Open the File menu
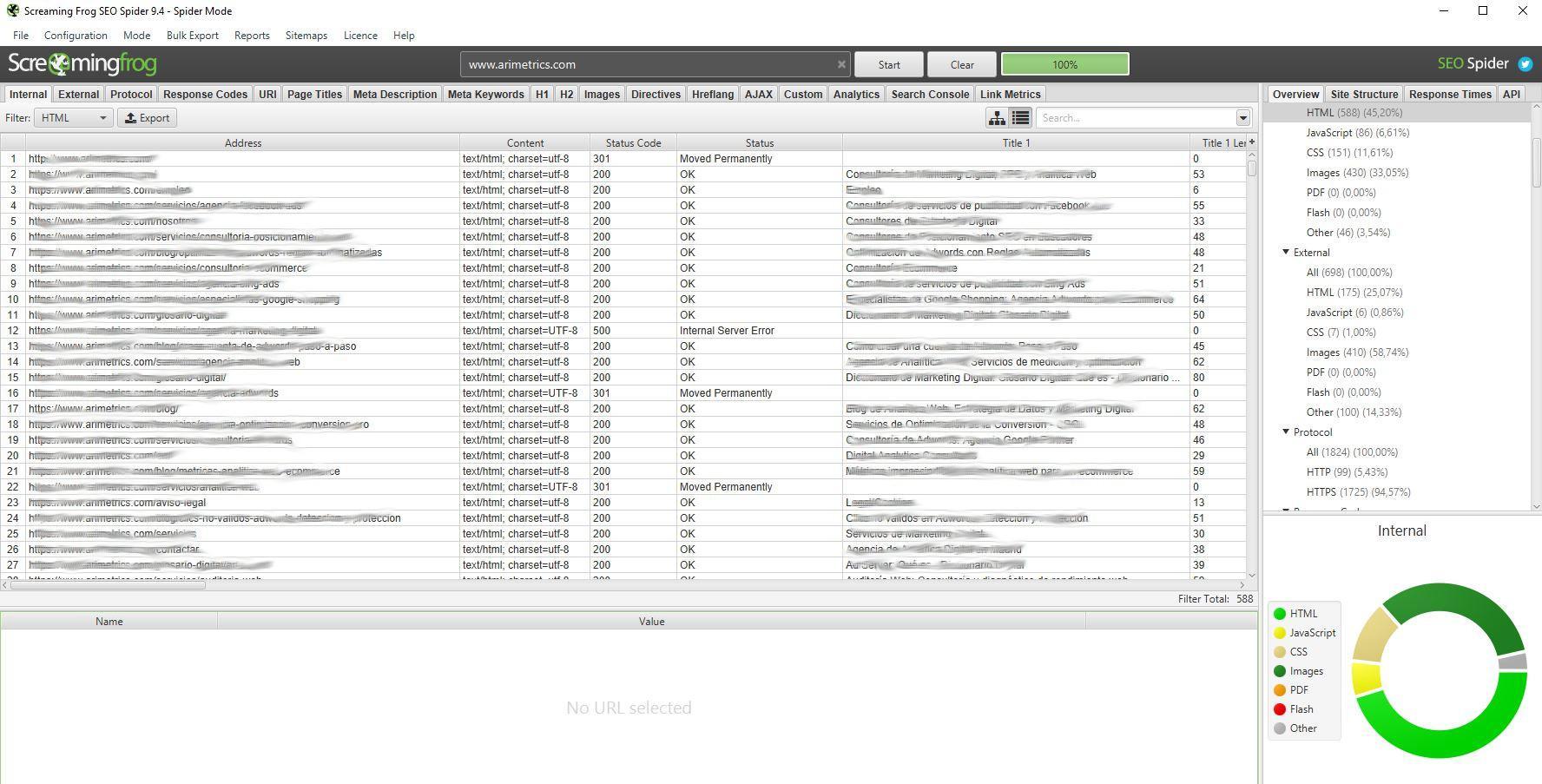 point(21,36)
